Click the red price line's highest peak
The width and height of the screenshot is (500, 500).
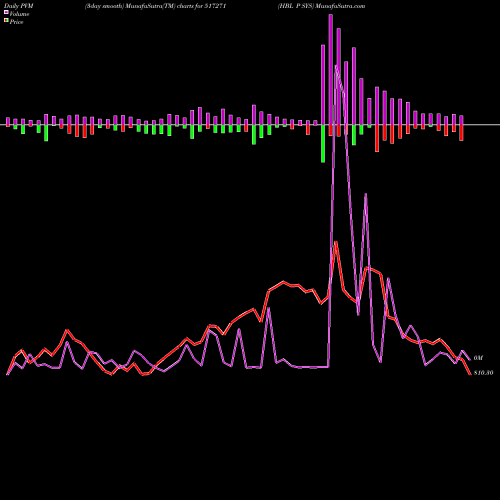336,242
